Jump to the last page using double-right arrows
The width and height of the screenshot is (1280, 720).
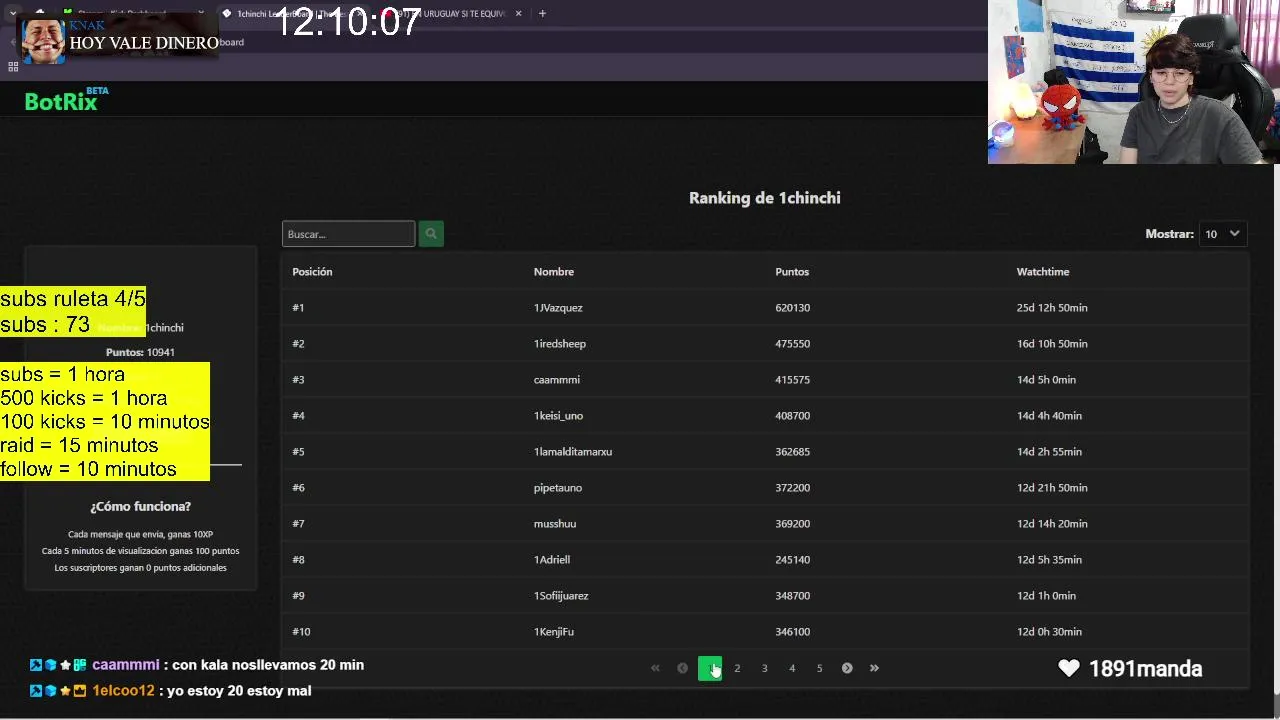[874, 668]
